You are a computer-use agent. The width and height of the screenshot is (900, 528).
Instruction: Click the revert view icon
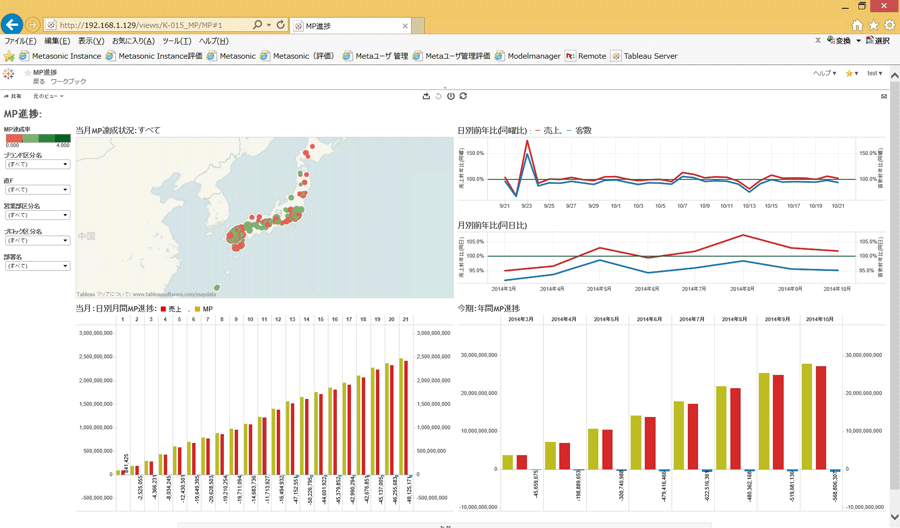[x=438, y=96]
